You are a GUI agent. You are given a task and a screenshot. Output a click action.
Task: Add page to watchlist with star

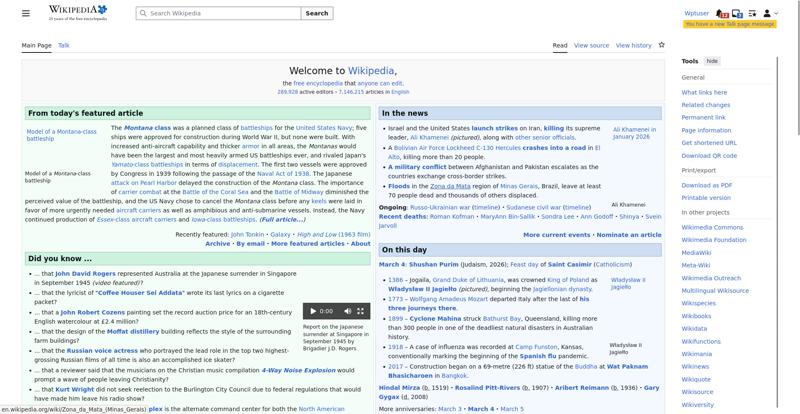pos(661,45)
